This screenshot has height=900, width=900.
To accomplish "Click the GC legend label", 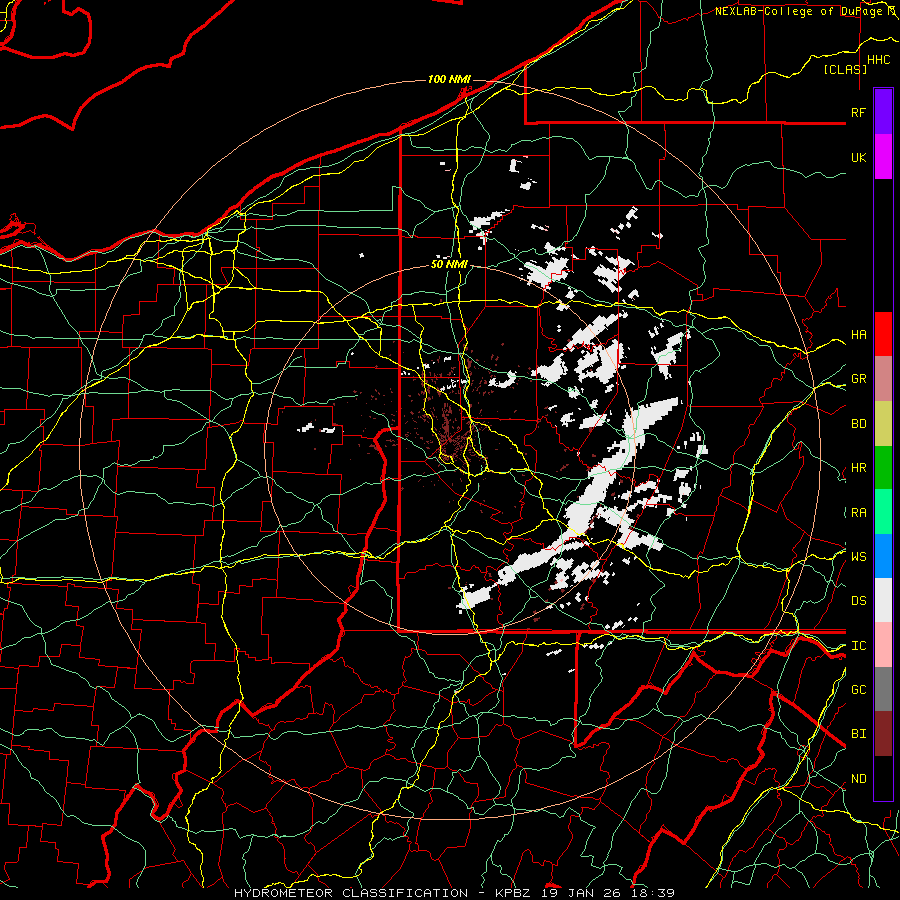I will click(x=859, y=690).
